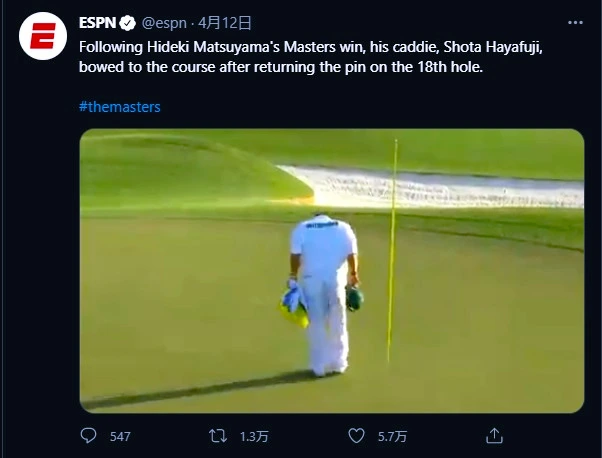Click the ESPN display name
This screenshot has width=602, height=458.
tap(98, 22)
